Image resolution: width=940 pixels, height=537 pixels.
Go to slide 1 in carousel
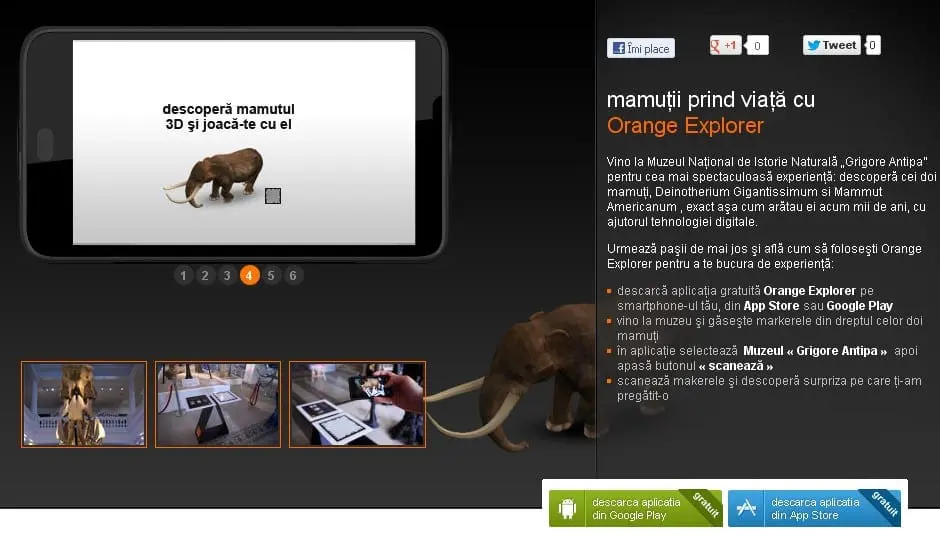point(183,275)
